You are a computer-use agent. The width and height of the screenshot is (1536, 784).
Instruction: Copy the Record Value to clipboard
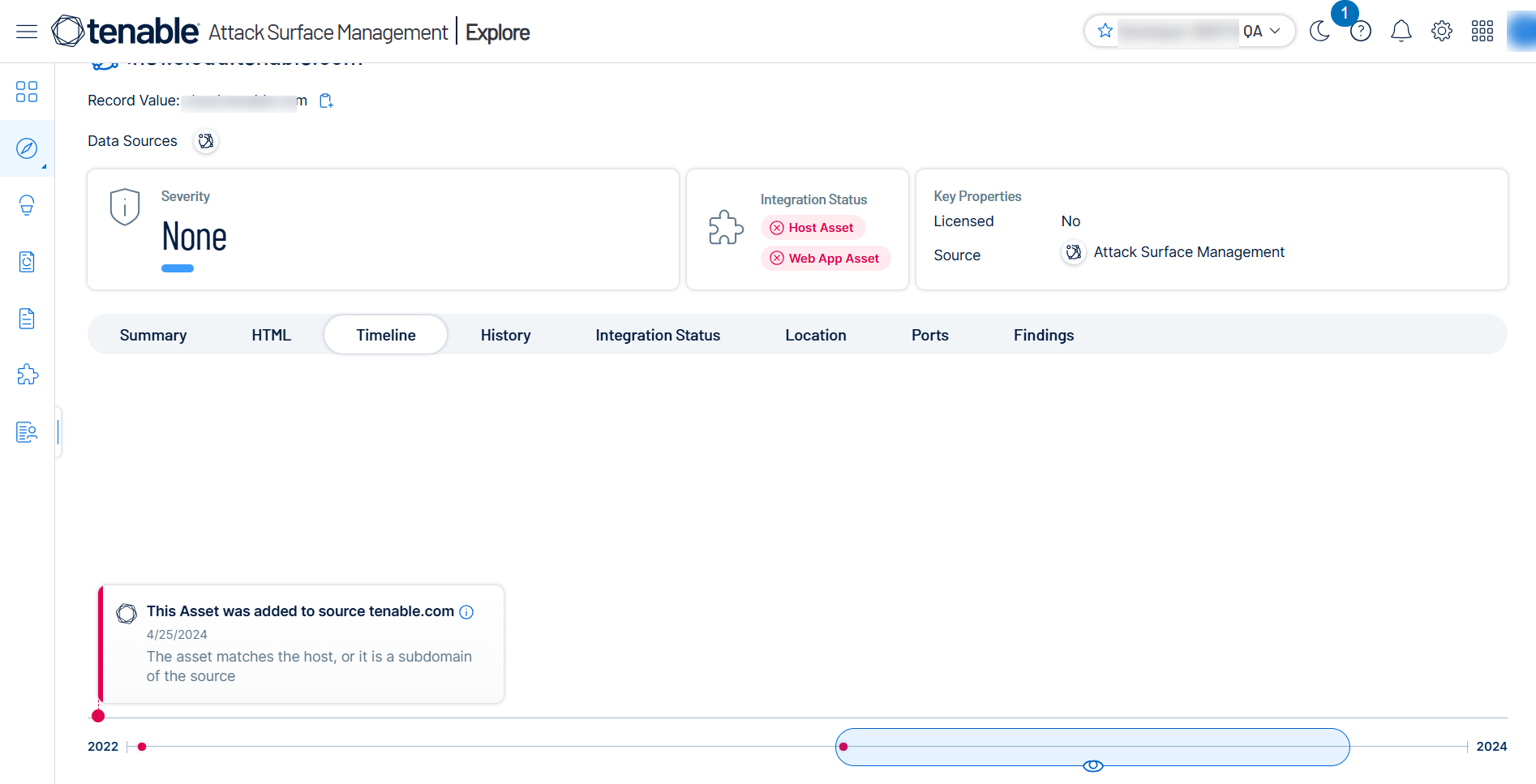point(326,101)
